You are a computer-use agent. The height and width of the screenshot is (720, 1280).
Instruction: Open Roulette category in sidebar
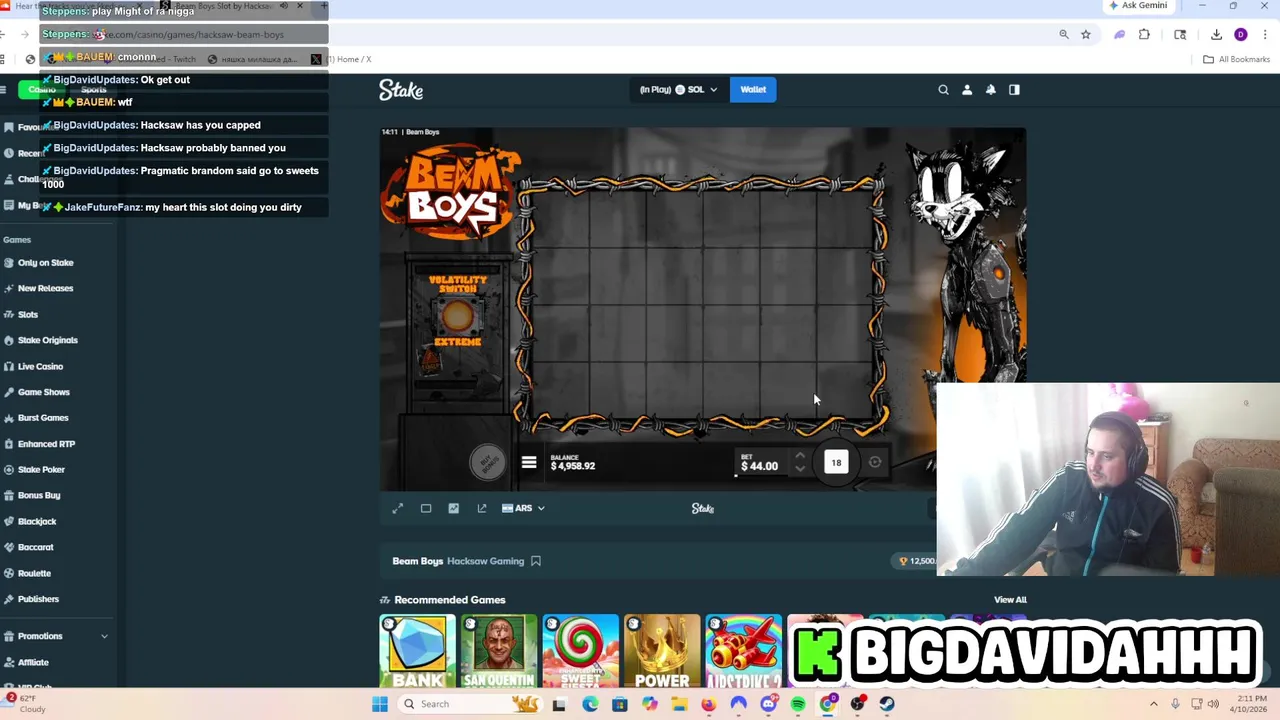coord(34,574)
